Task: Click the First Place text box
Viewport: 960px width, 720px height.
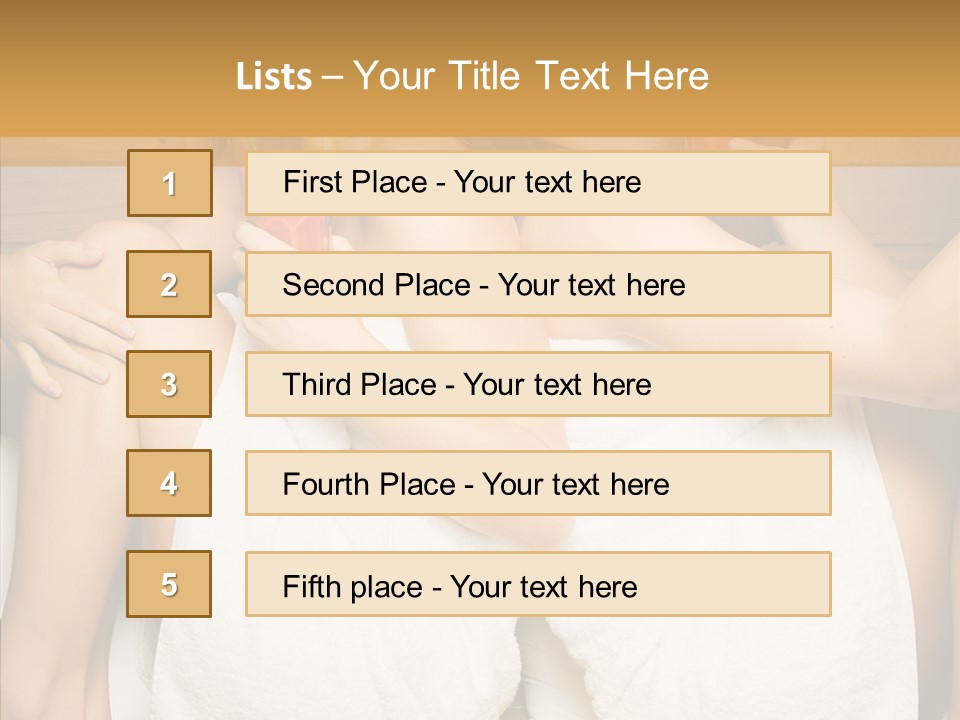Action: [x=538, y=183]
